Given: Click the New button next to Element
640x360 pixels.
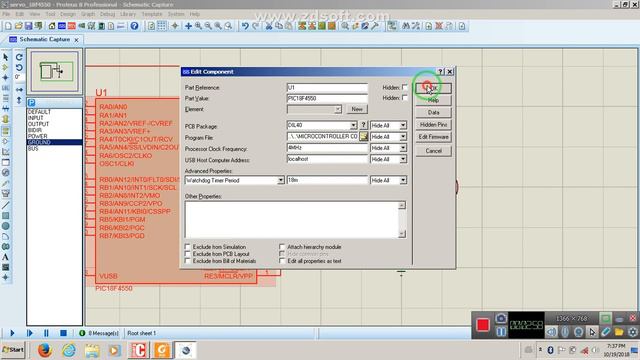Looking at the screenshot, I should (357, 109).
